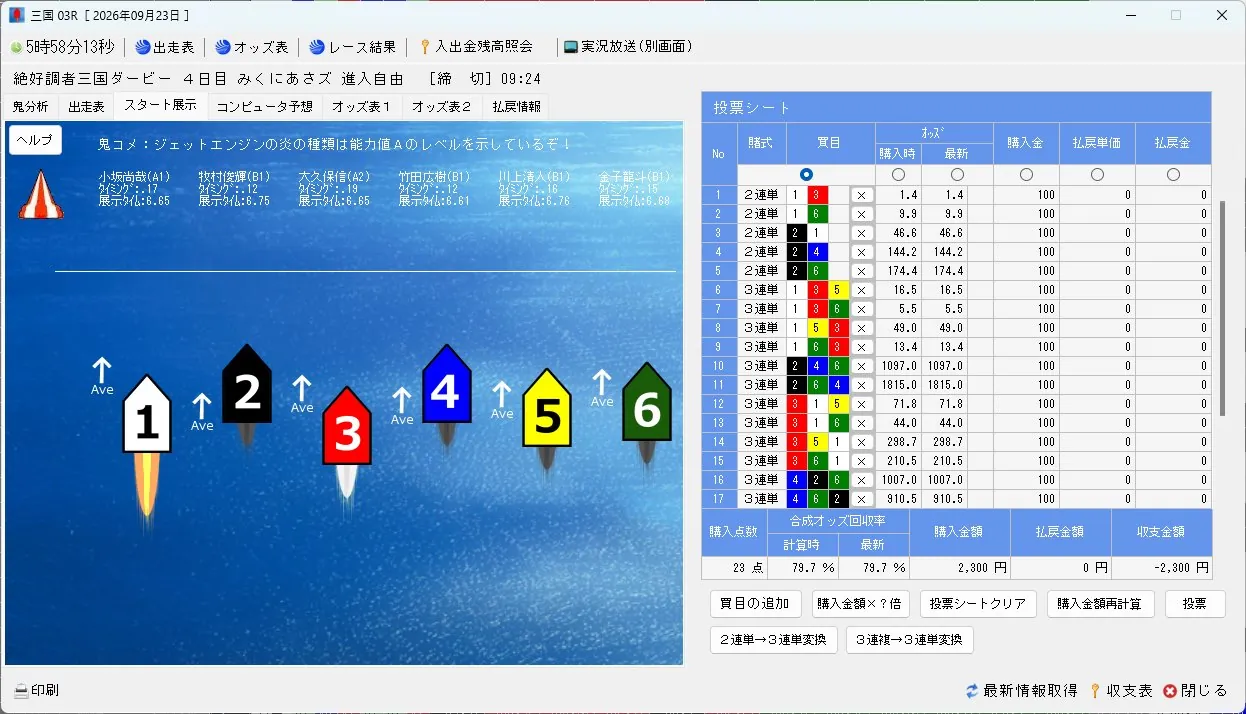This screenshot has height=714, width=1246.
Task: Select the radio button under 買目
Action: (x=806, y=175)
